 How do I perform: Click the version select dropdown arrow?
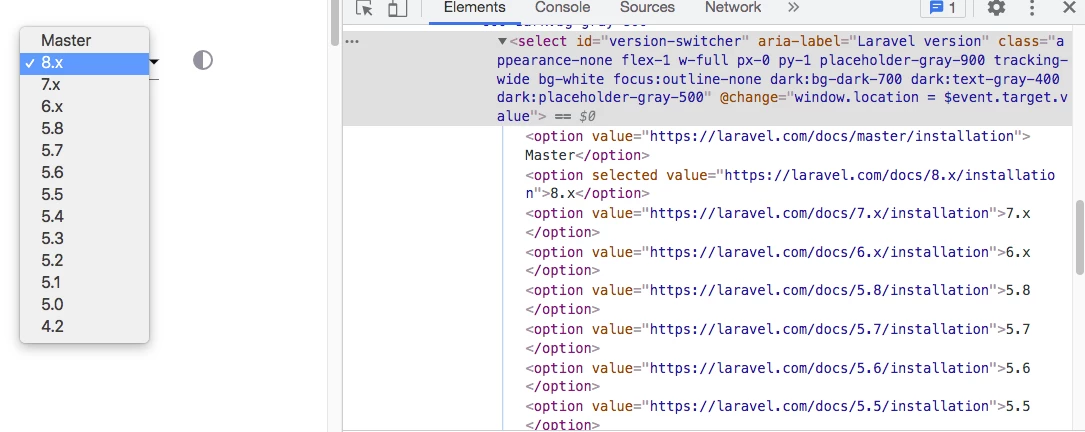click(x=154, y=62)
